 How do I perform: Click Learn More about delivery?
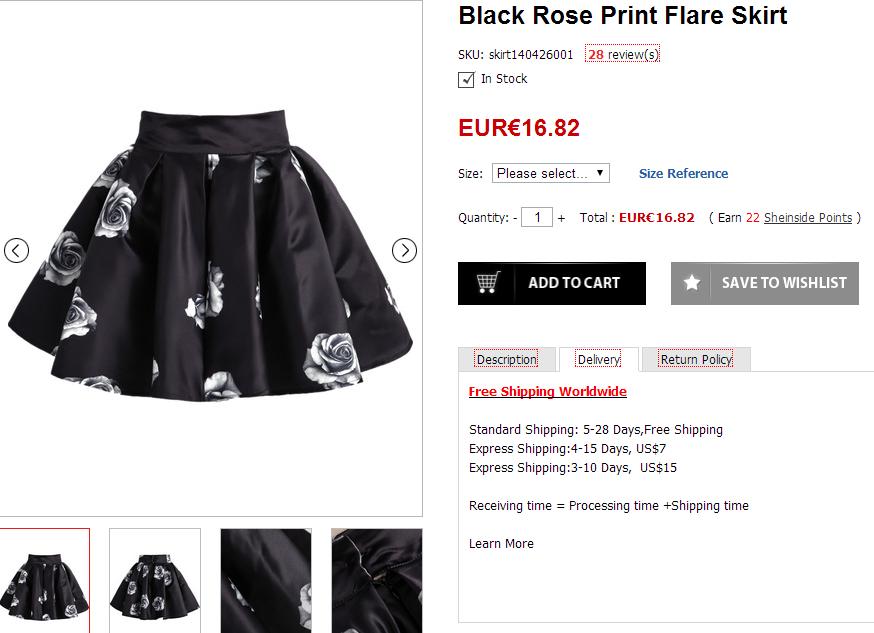[x=501, y=544]
